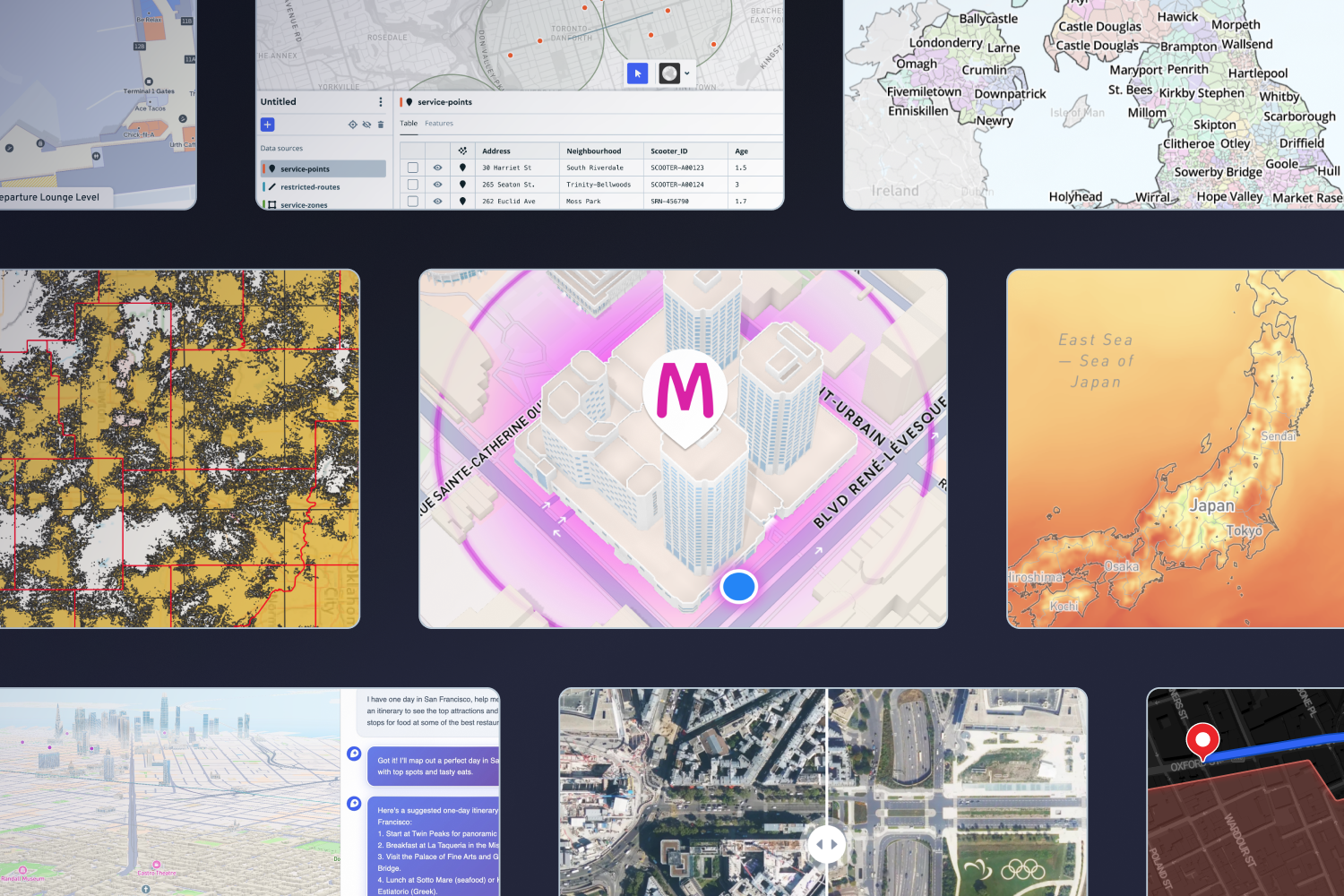Viewport: 1344px width, 896px height.
Task: Click the Chick-fil-A label on airport map
Action: (x=139, y=134)
